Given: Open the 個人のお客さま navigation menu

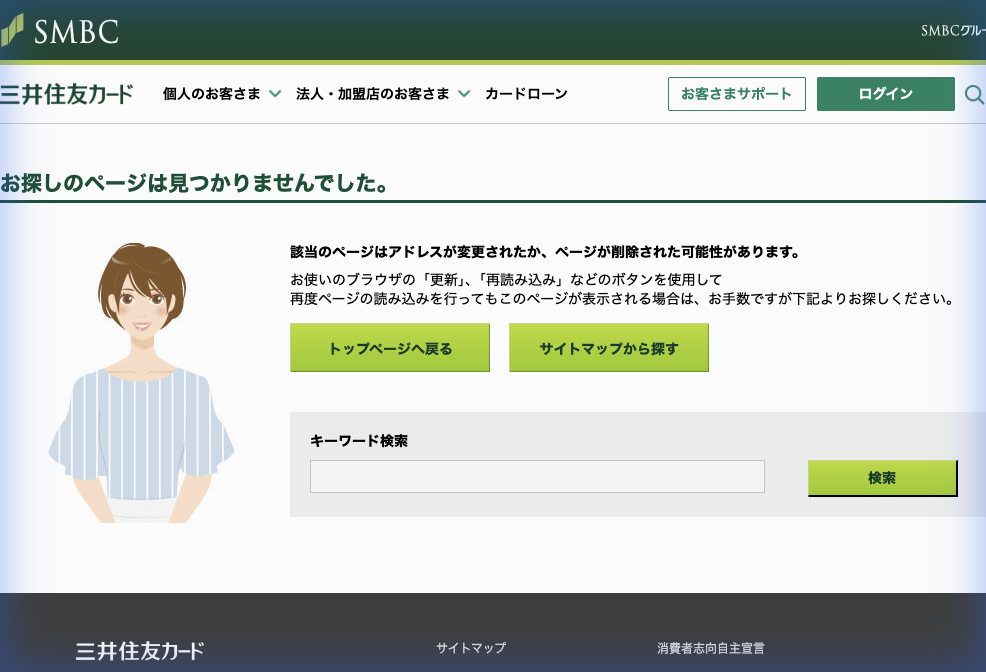Looking at the screenshot, I should (210, 94).
